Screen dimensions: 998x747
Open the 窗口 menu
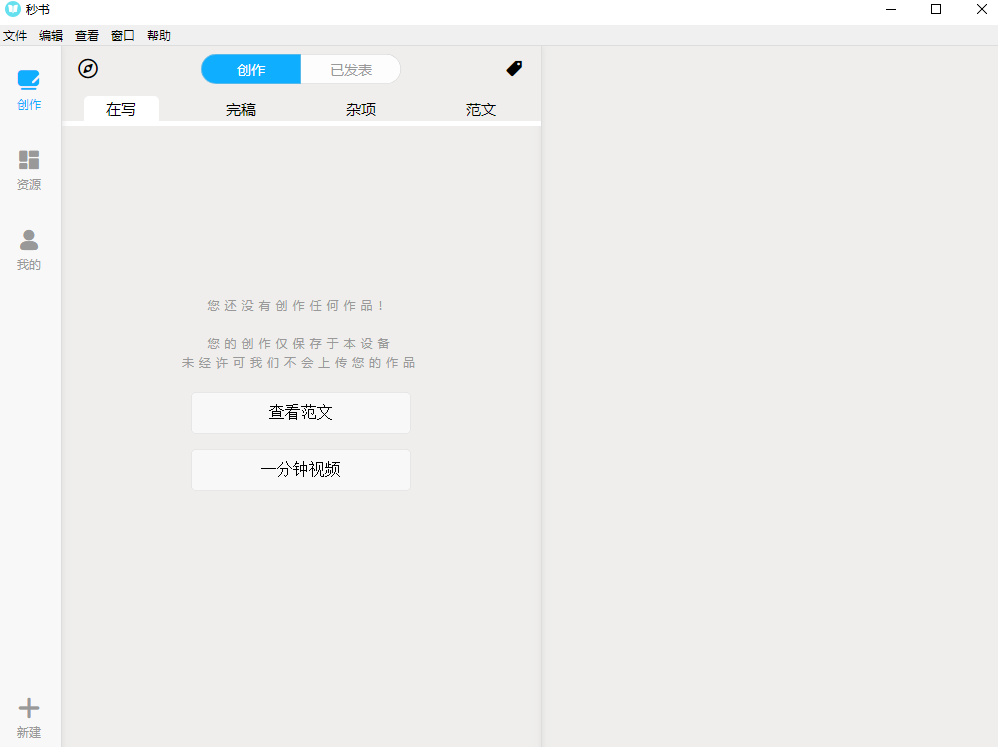pyautogui.click(x=121, y=35)
